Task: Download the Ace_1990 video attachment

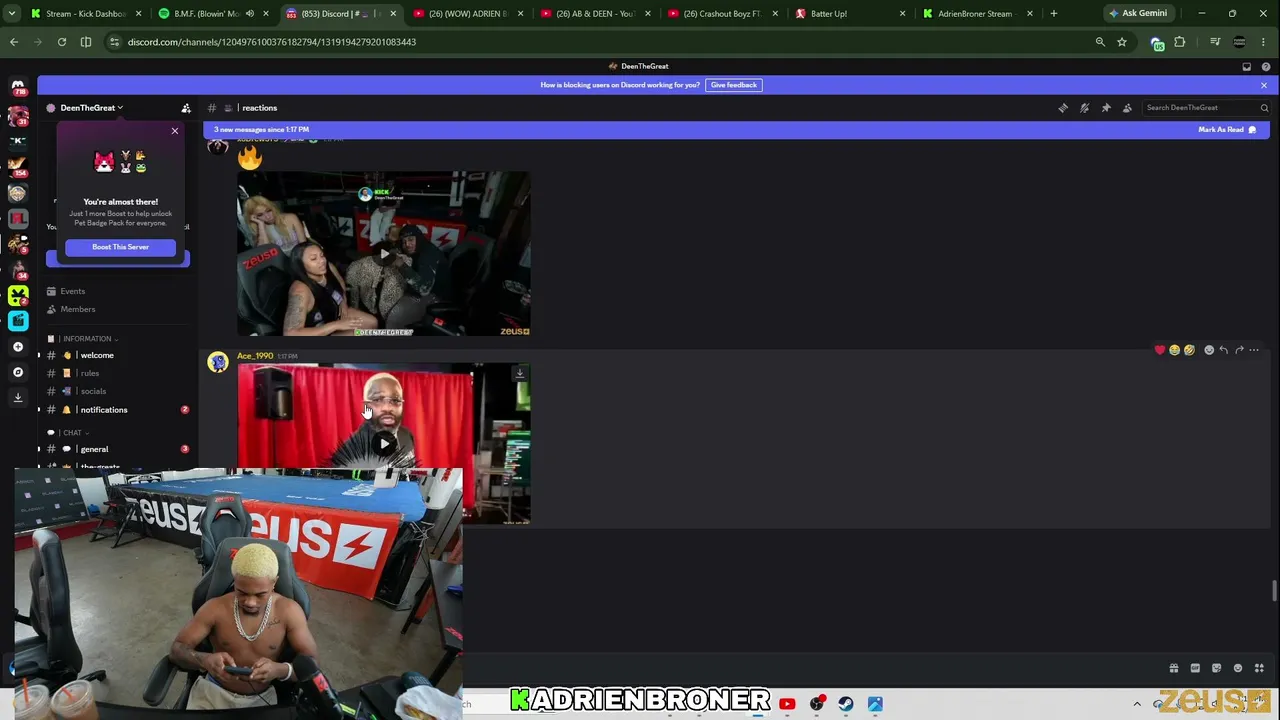Action: pos(519,374)
